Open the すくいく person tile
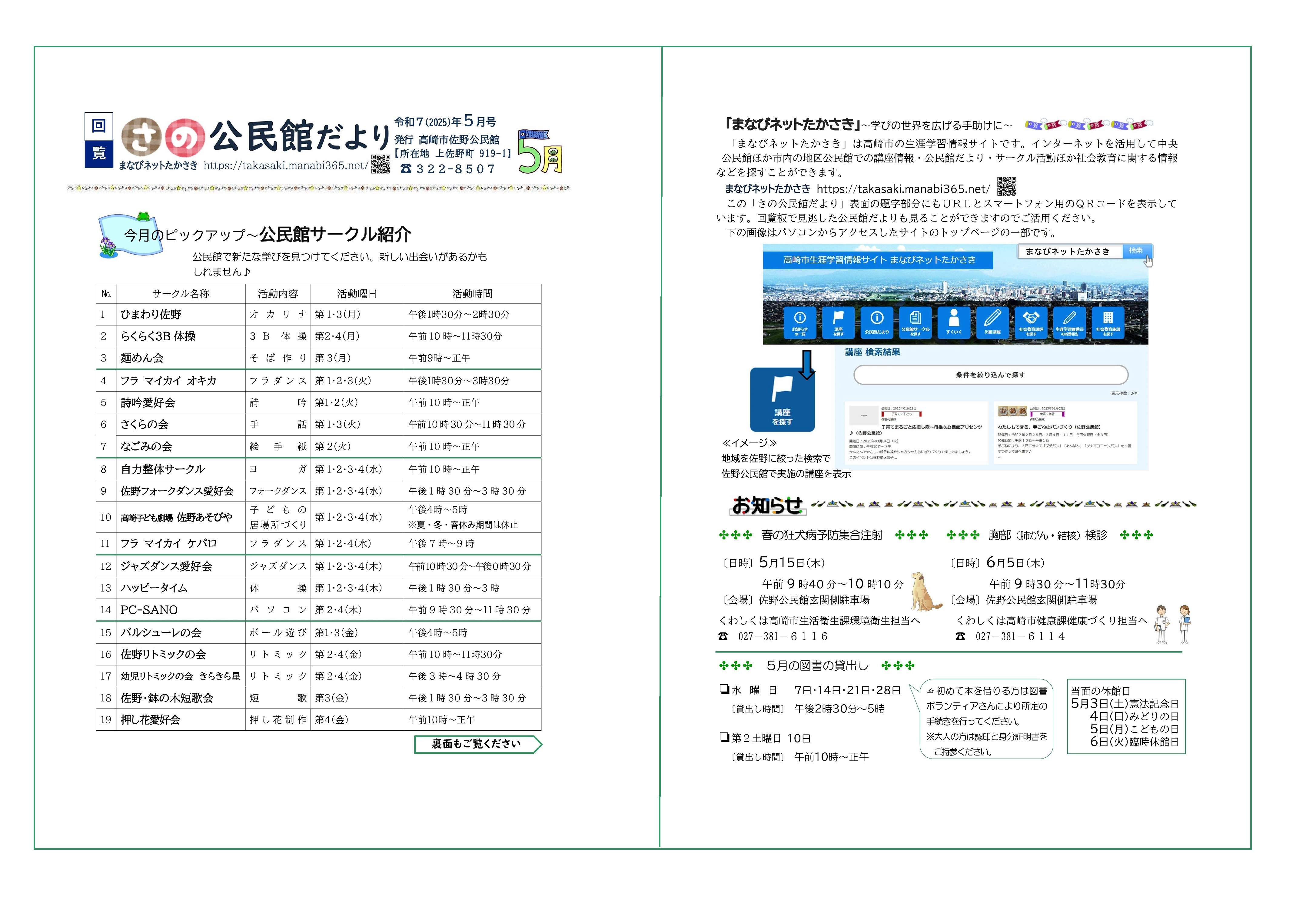This screenshot has width=1316, height=897. [x=954, y=322]
